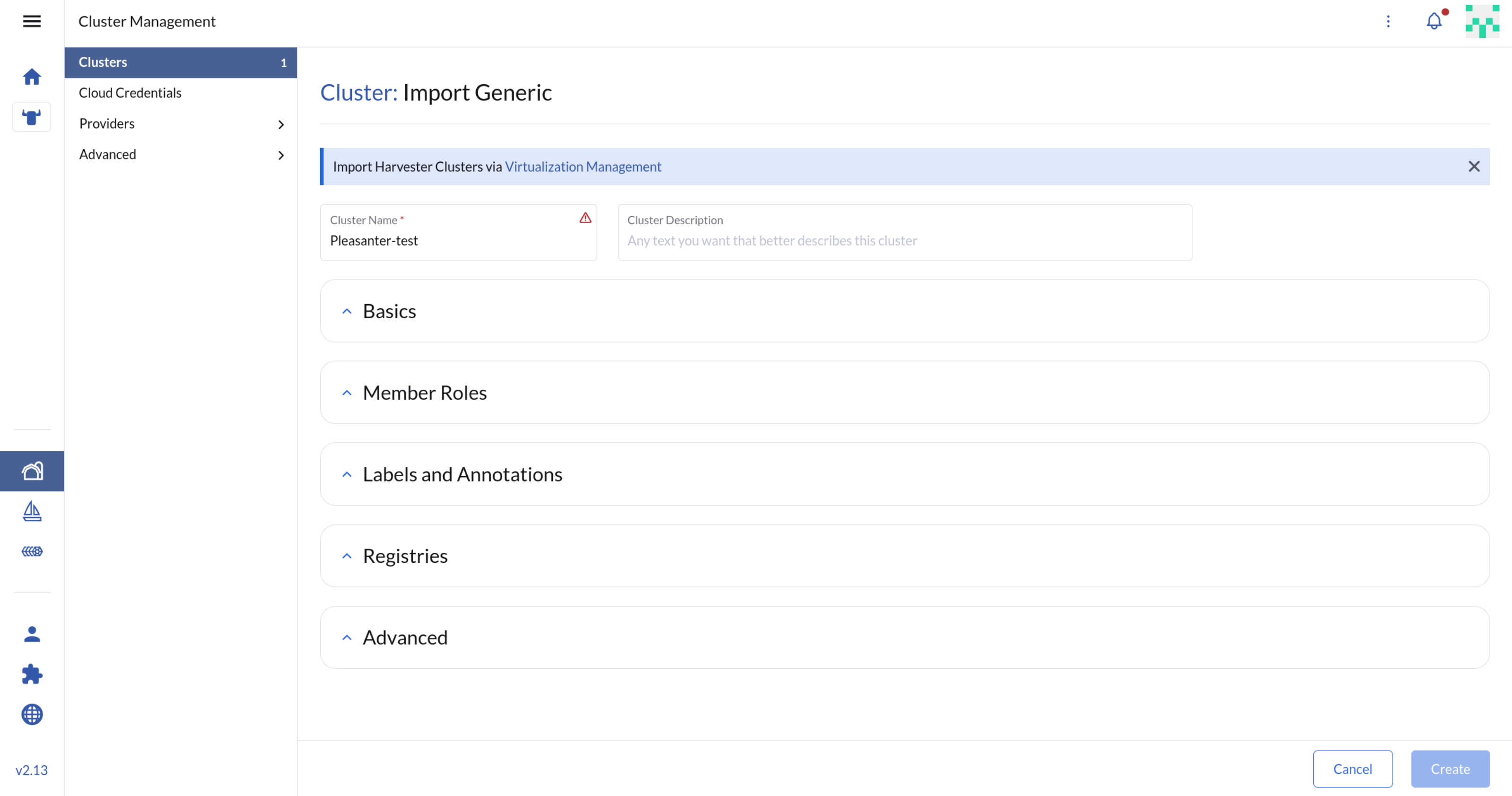Toggle the Registries section chevron
The image size is (1512, 796).
(x=347, y=556)
